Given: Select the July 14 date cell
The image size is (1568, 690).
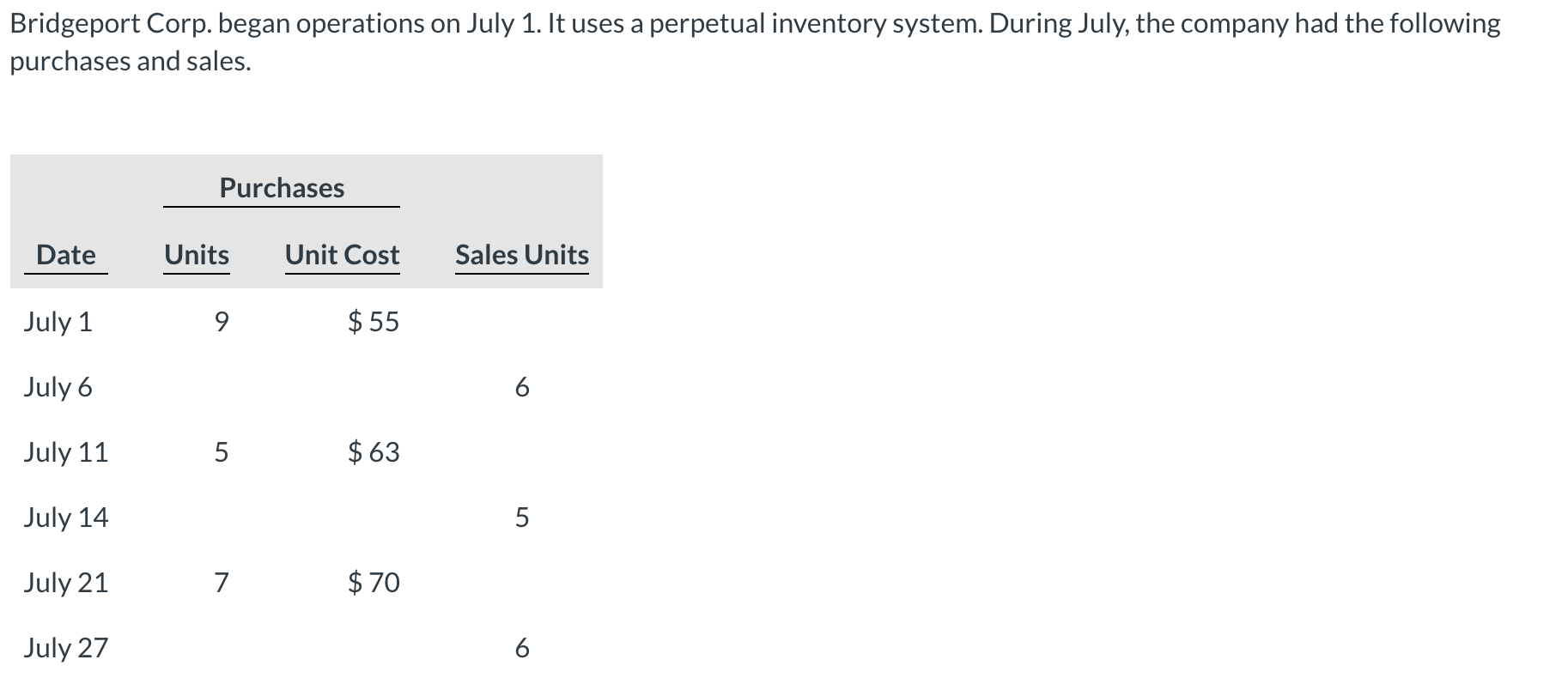Looking at the screenshot, I should pos(66,517).
